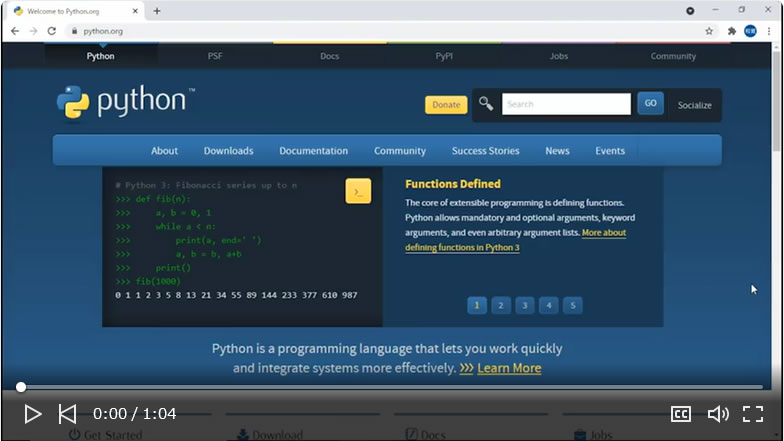The height and width of the screenshot is (441, 784).
Task: Click the Search input field
Action: click(x=566, y=104)
